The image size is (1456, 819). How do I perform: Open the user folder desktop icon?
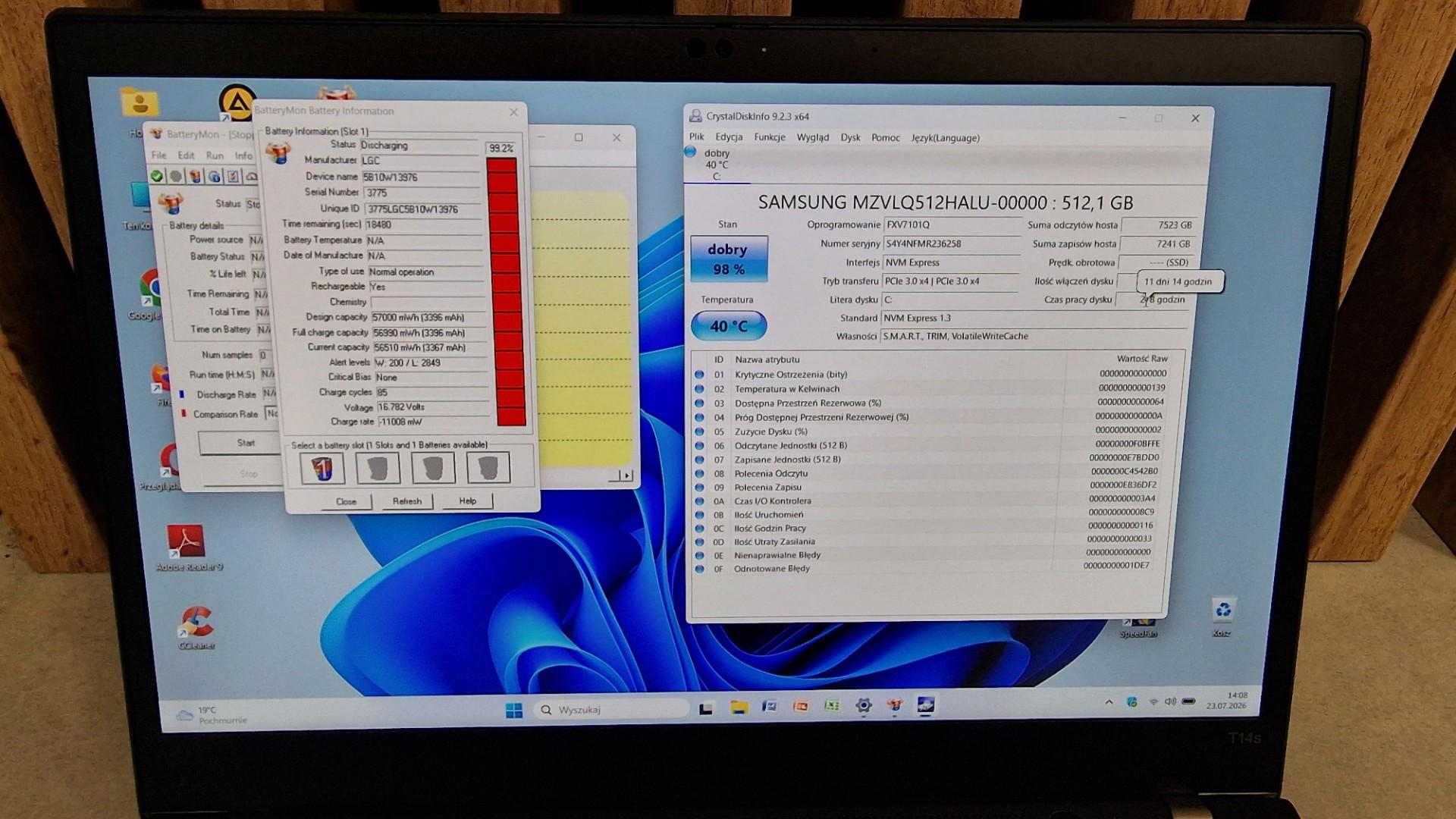(140, 104)
